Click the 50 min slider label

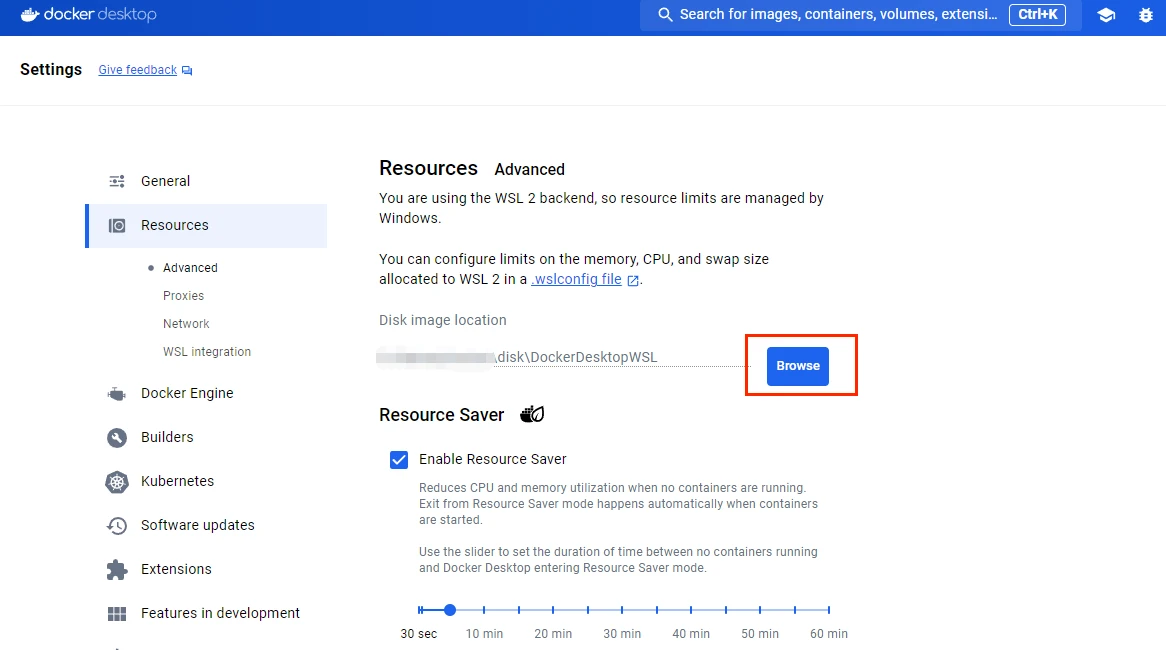[760, 634]
